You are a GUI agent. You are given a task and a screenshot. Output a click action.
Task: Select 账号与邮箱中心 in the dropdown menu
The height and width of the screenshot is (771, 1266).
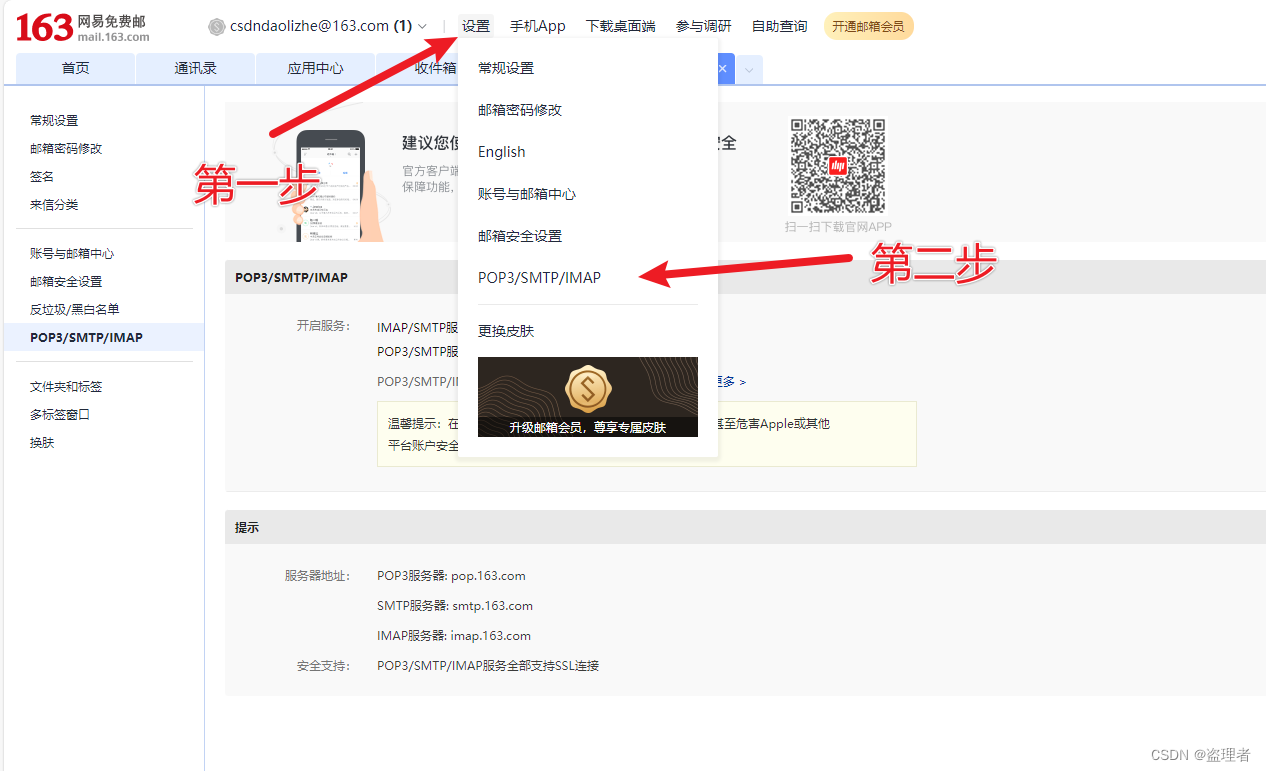pyautogui.click(x=527, y=194)
